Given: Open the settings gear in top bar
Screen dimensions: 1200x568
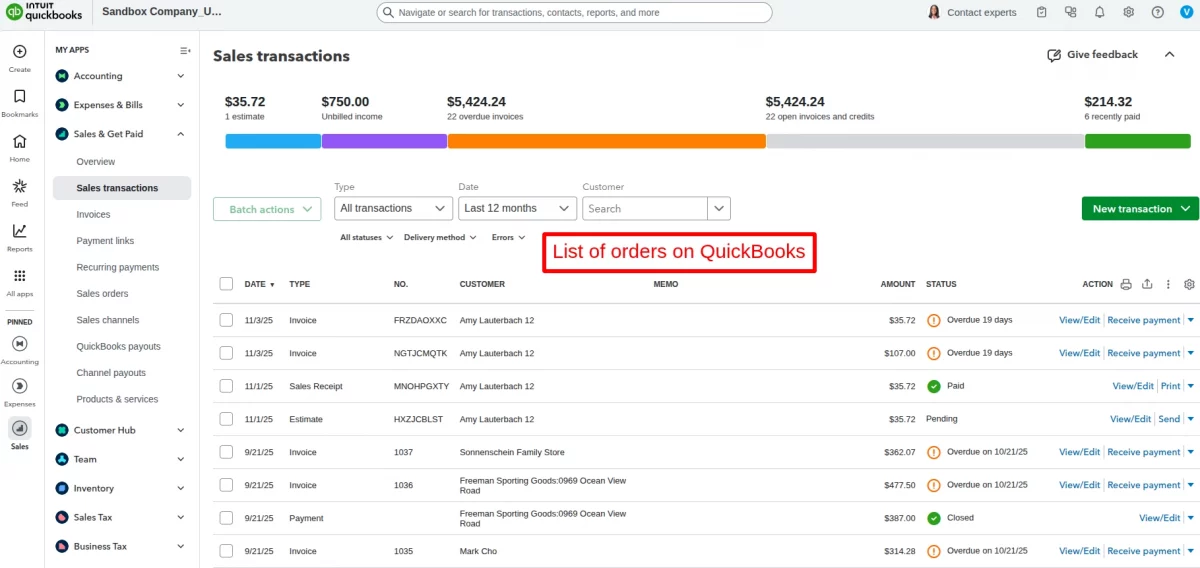Looking at the screenshot, I should click(x=1128, y=12).
